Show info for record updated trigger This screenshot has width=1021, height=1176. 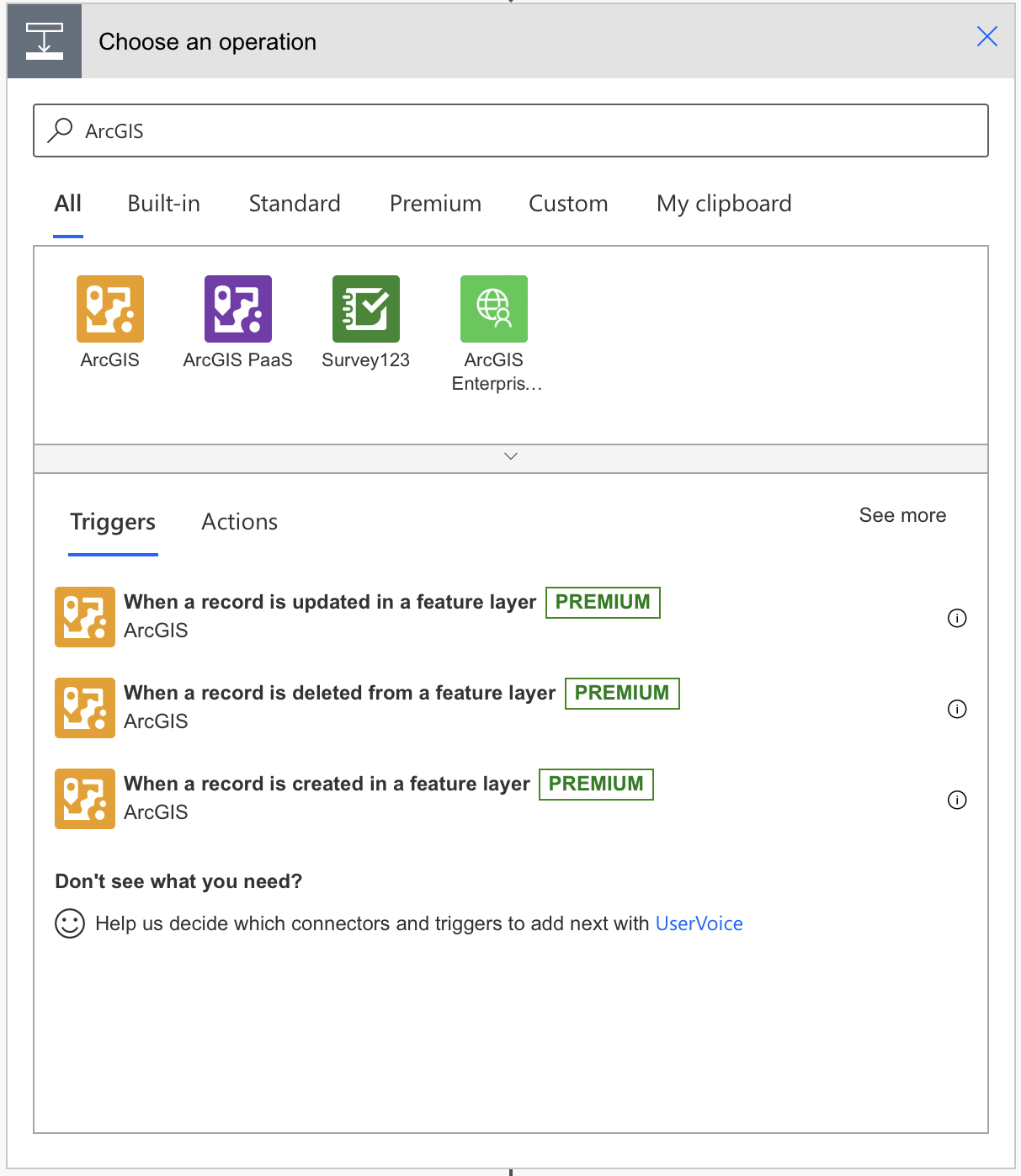[x=957, y=619]
